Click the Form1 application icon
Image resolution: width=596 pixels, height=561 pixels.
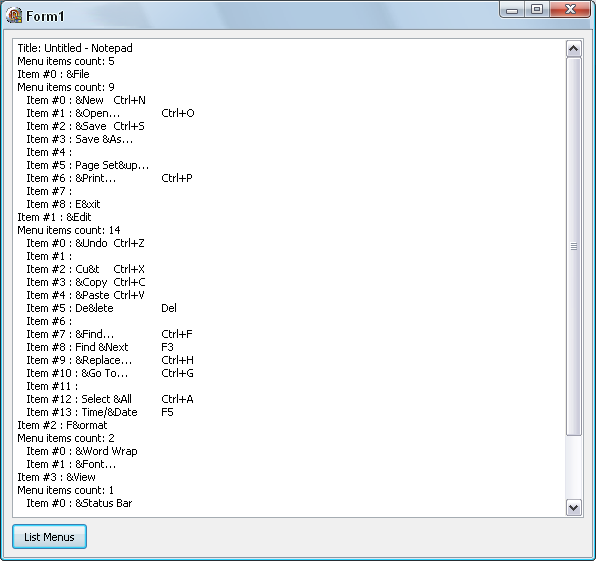[x=14, y=16]
